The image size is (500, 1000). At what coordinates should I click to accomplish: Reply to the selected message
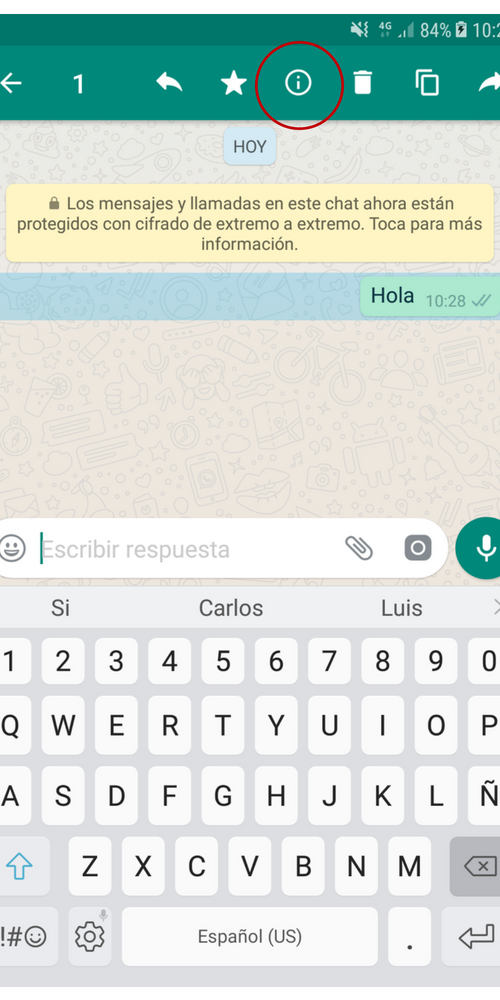tap(169, 82)
